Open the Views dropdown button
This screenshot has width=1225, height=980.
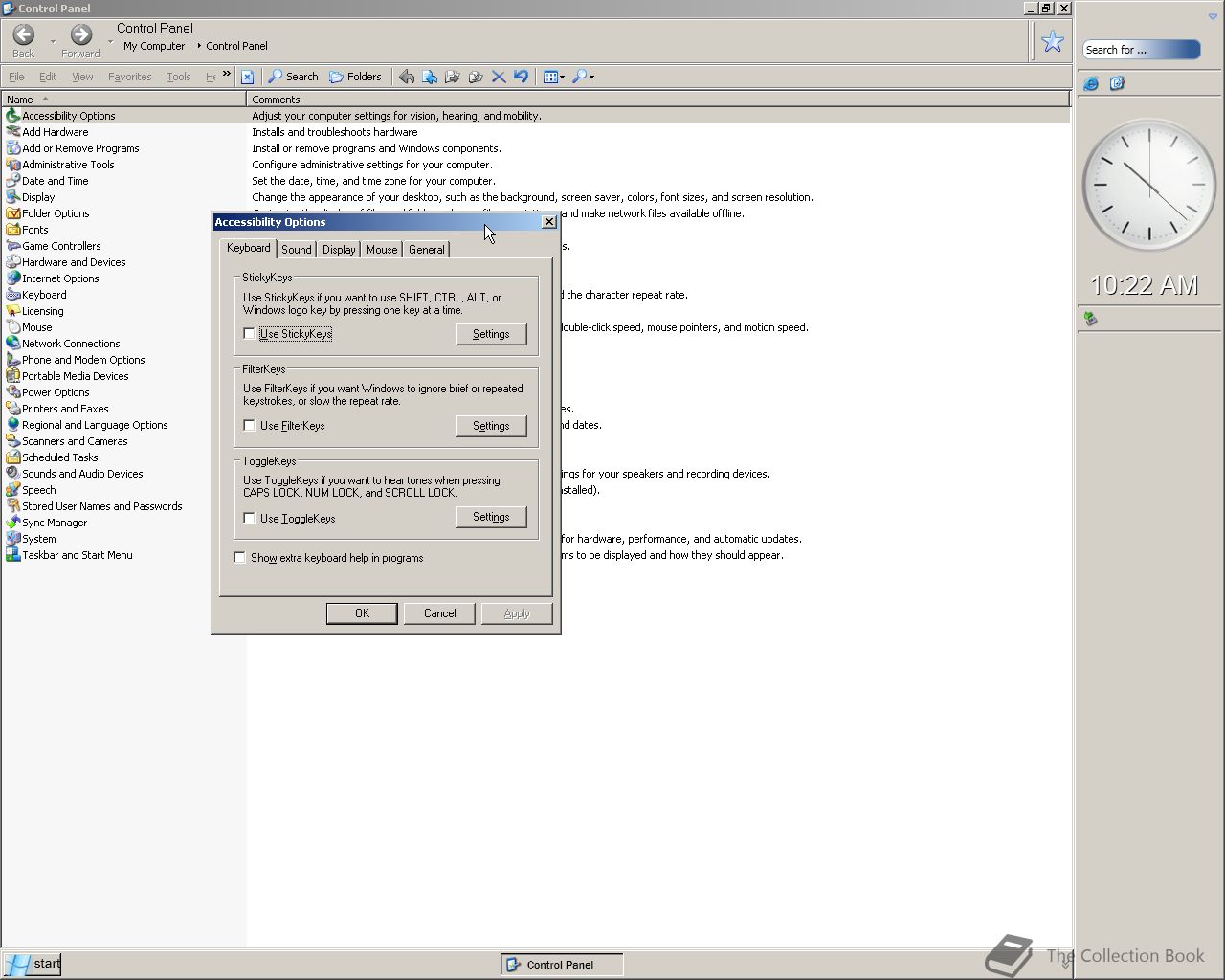pyautogui.click(x=554, y=77)
